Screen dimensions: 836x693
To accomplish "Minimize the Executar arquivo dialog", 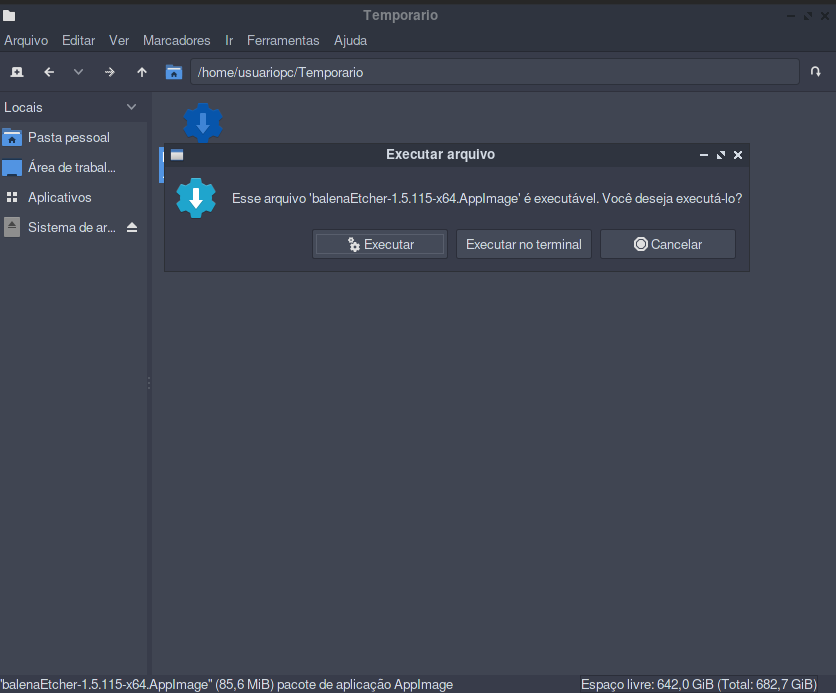I will tap(704, 155).
